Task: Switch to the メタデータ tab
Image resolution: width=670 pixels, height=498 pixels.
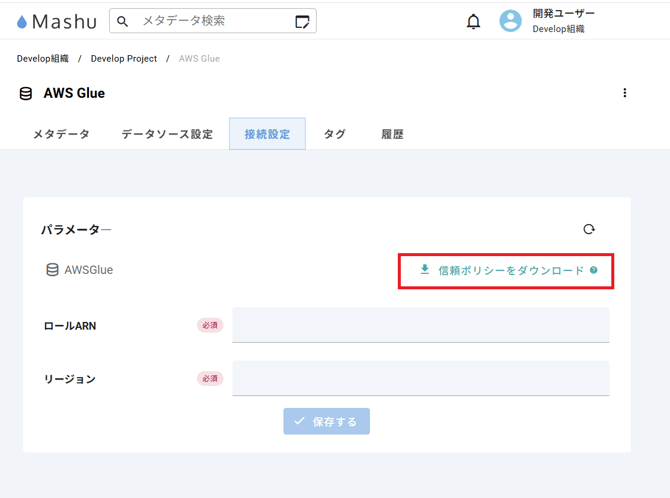Action: click(61, 134)
